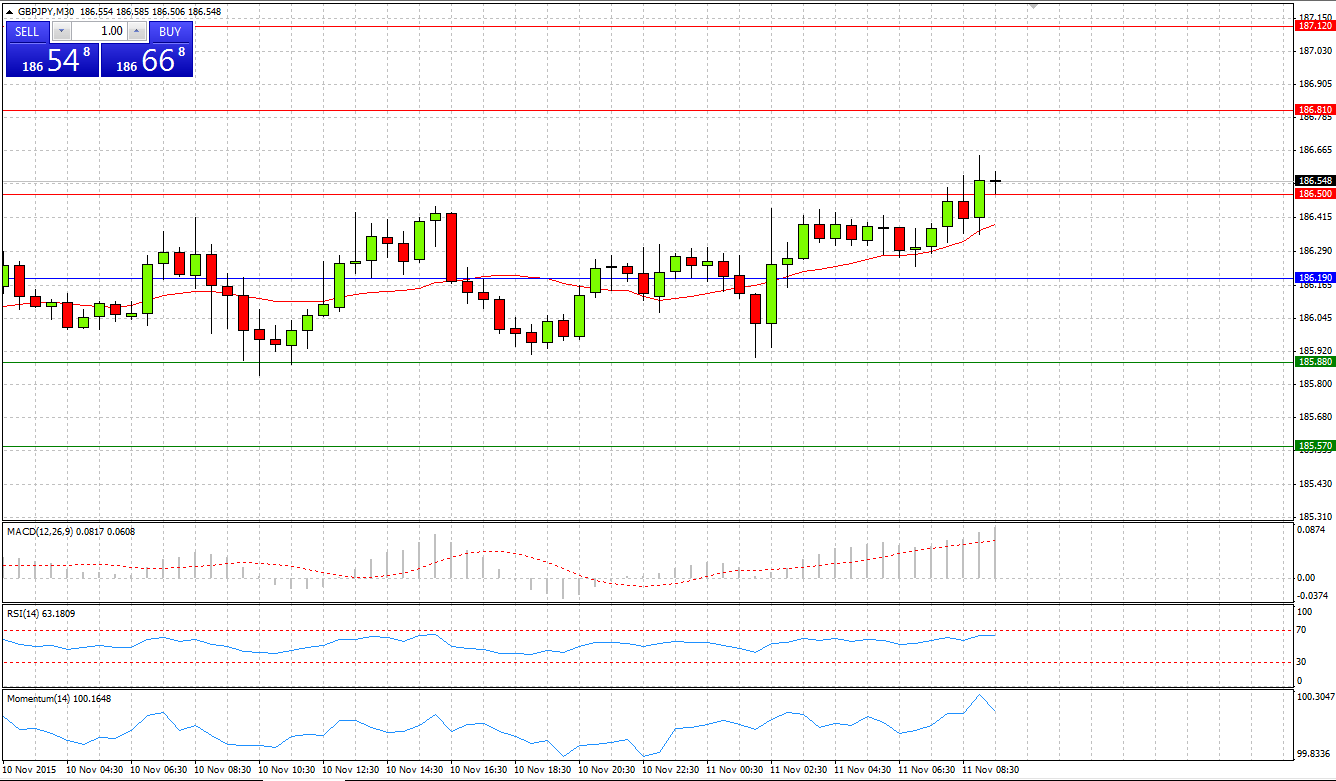Select the chart shift marker triangle on top edge
1336x781 pixels.
[x=1033, y=6]
